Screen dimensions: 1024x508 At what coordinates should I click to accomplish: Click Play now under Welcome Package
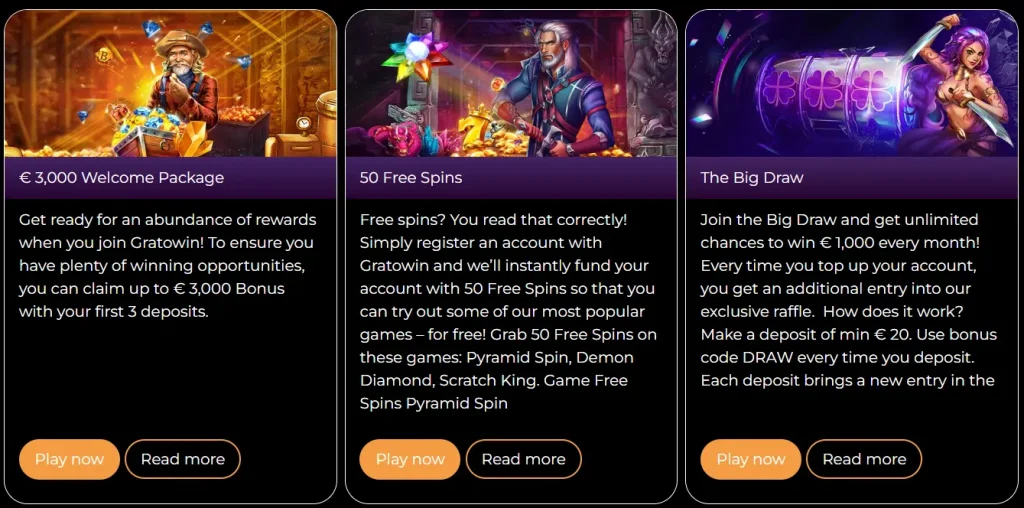(69, 459)
